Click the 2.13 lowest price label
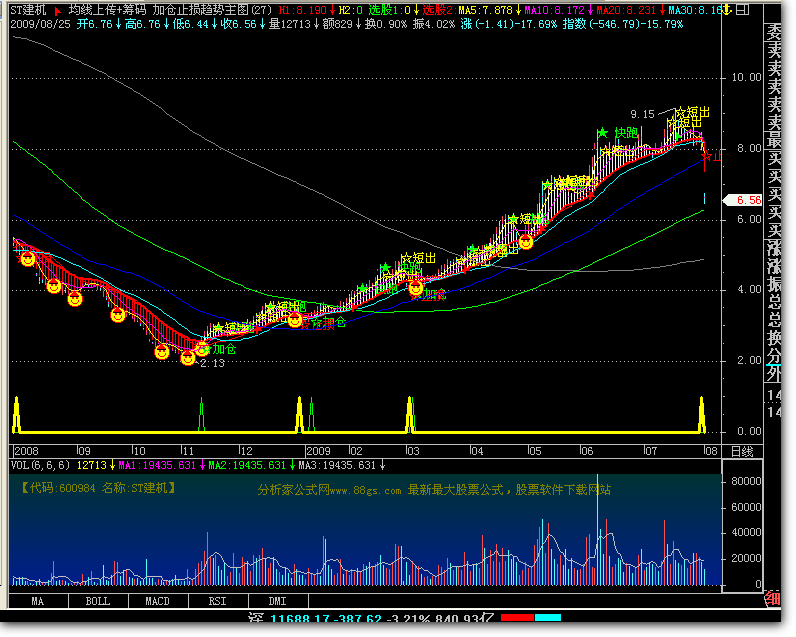Screen dimensions: 796x637 click(x=211, y=364)
